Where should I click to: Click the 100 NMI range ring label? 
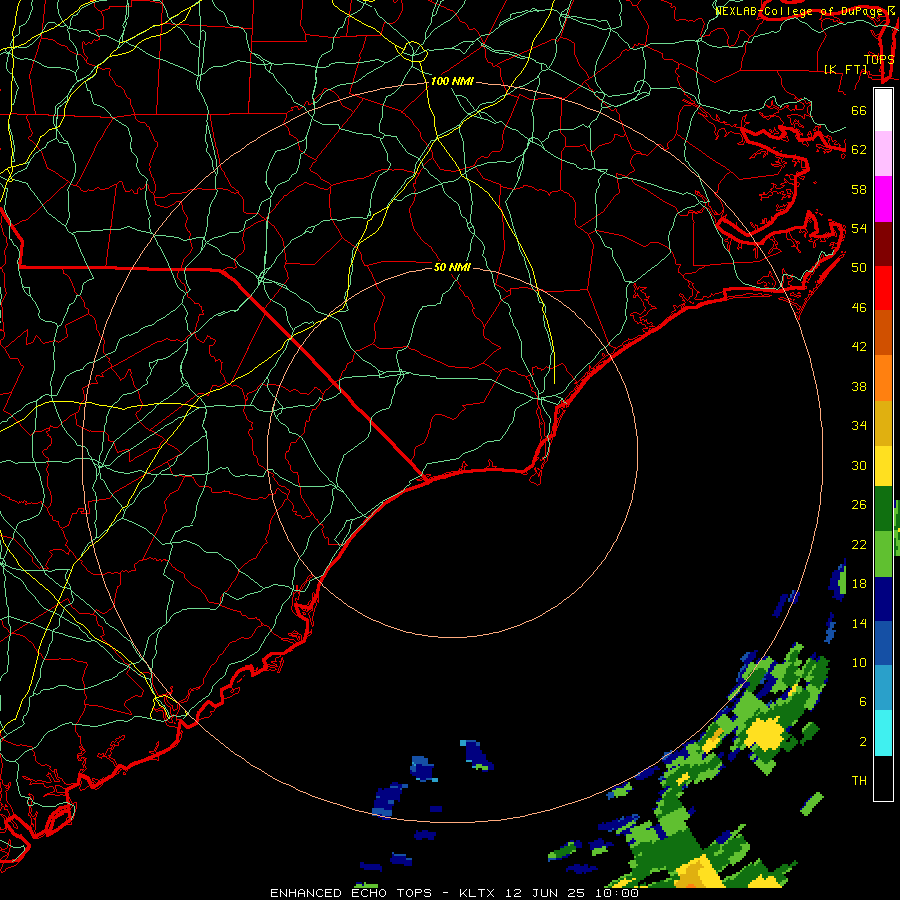click(x=452, y=82)
